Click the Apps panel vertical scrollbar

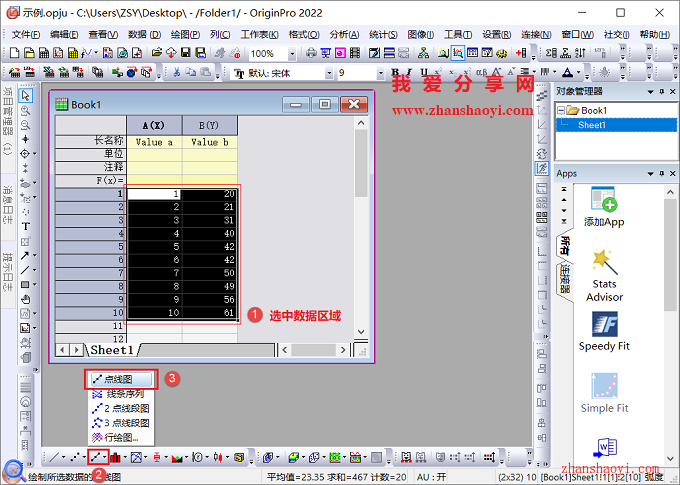(x=670, y=255)
